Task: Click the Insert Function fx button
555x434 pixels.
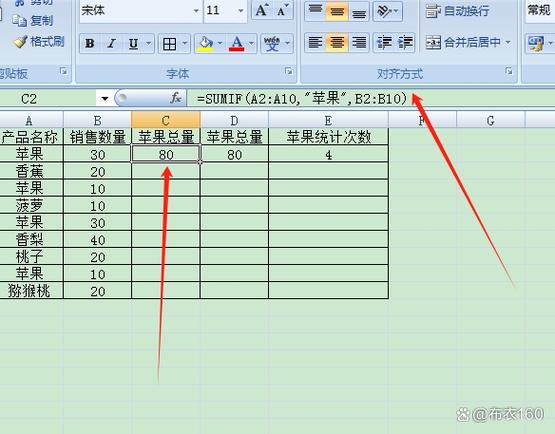Action: (x=176, y=98)
